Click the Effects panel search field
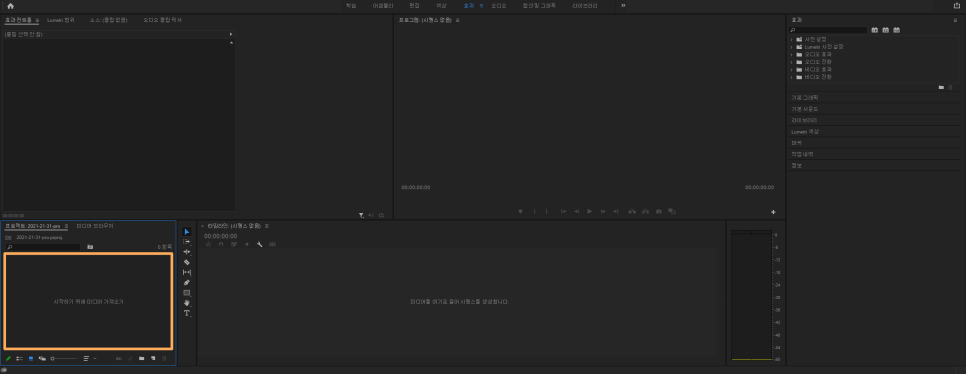 coord(828,30)
